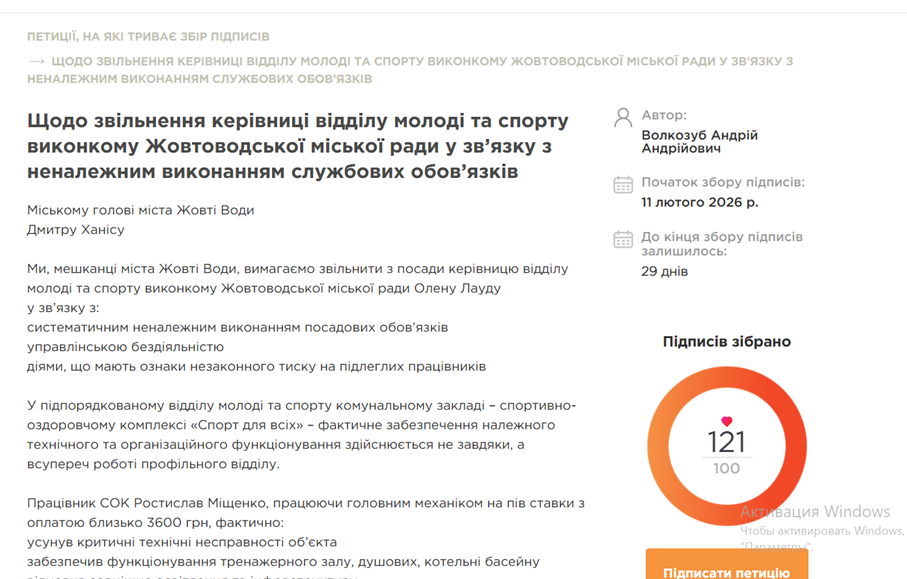Click the 'Підписів зібрано' heading
This screenshot has height=579, width=907.
tap(726, 342)
